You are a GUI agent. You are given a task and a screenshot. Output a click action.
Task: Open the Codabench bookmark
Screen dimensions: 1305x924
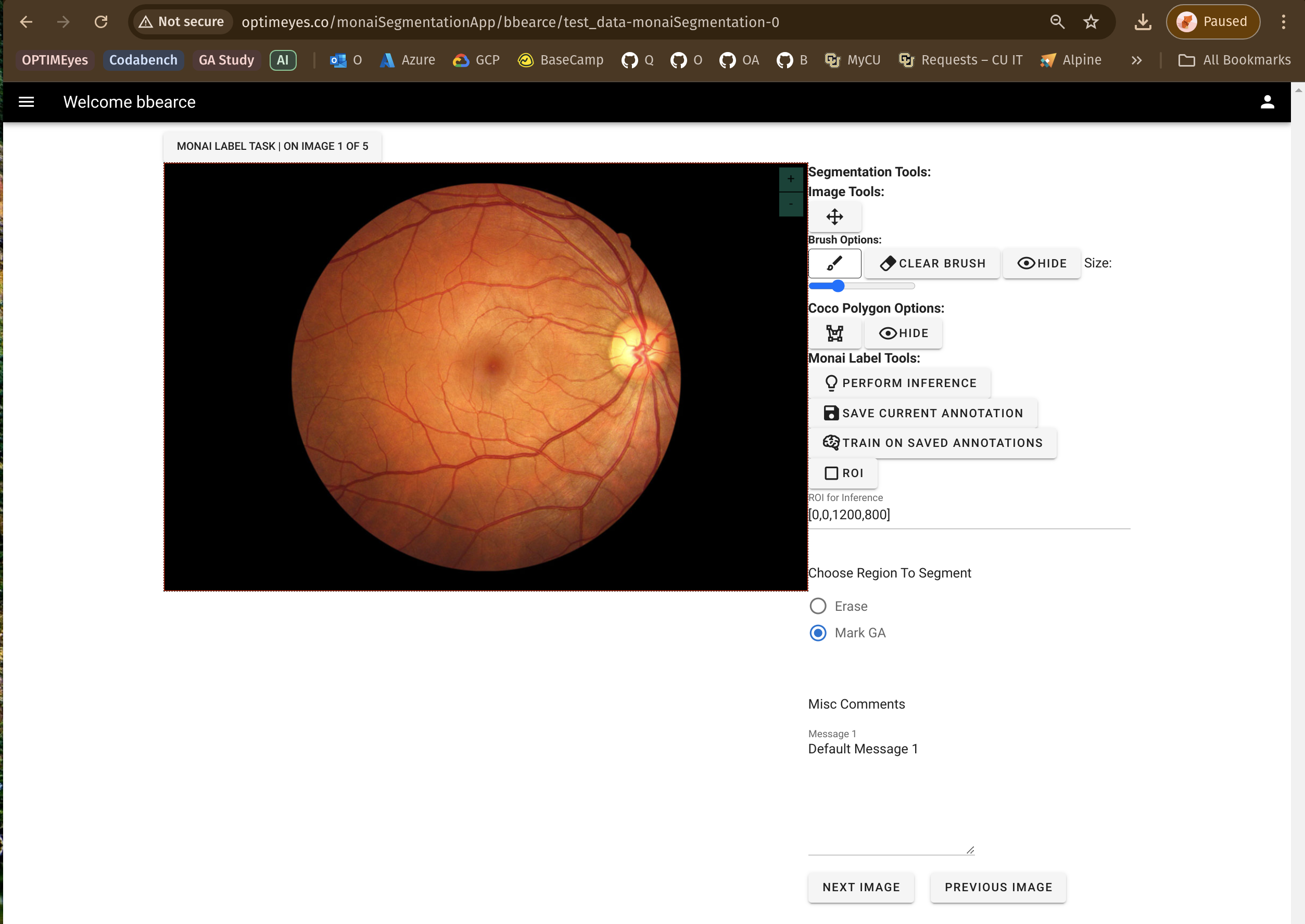point(143,60)
